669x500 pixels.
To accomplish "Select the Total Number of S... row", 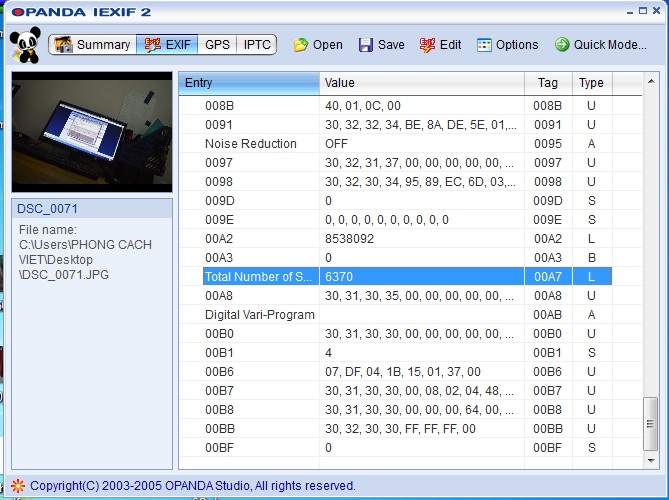I will [x=407, y=276].
